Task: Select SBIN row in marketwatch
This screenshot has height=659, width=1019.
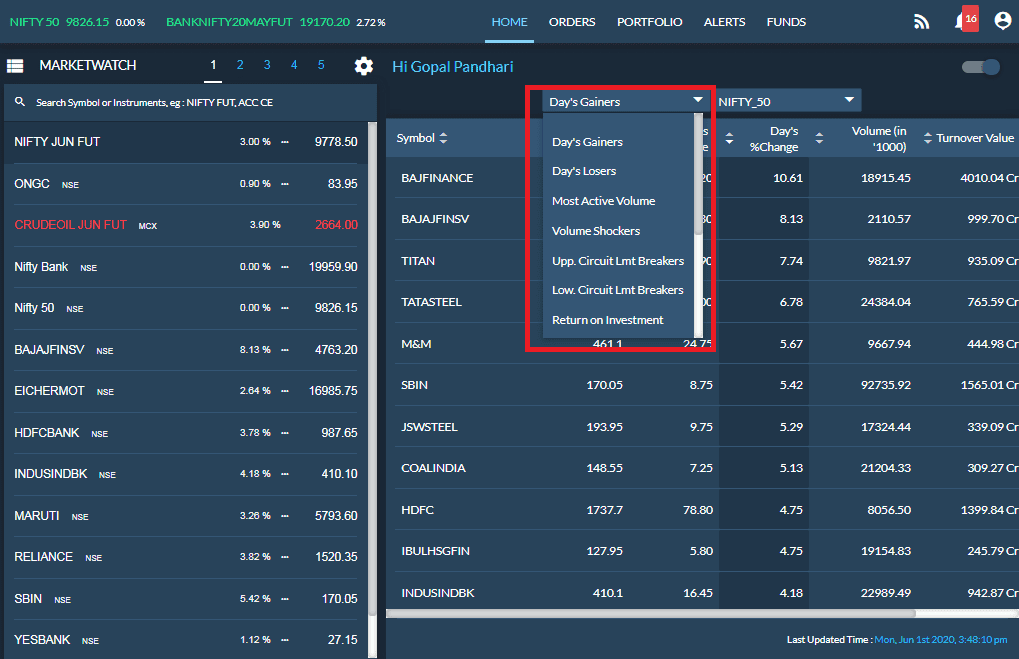Action: 186,599
